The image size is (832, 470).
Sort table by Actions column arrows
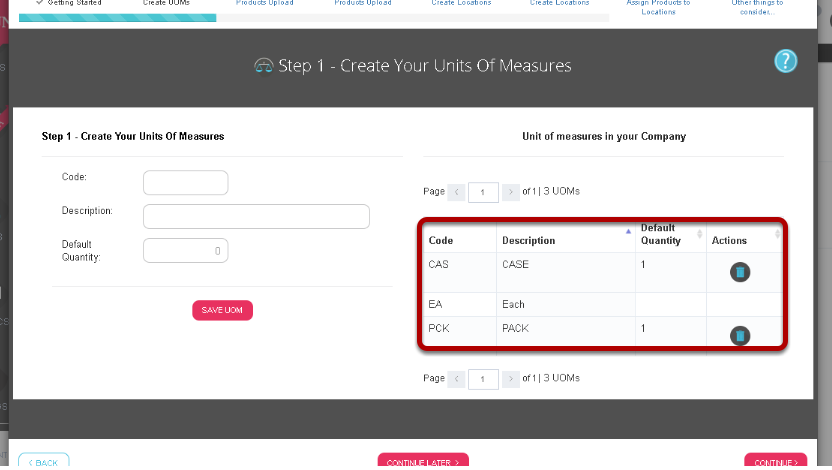tap(777, 234)
